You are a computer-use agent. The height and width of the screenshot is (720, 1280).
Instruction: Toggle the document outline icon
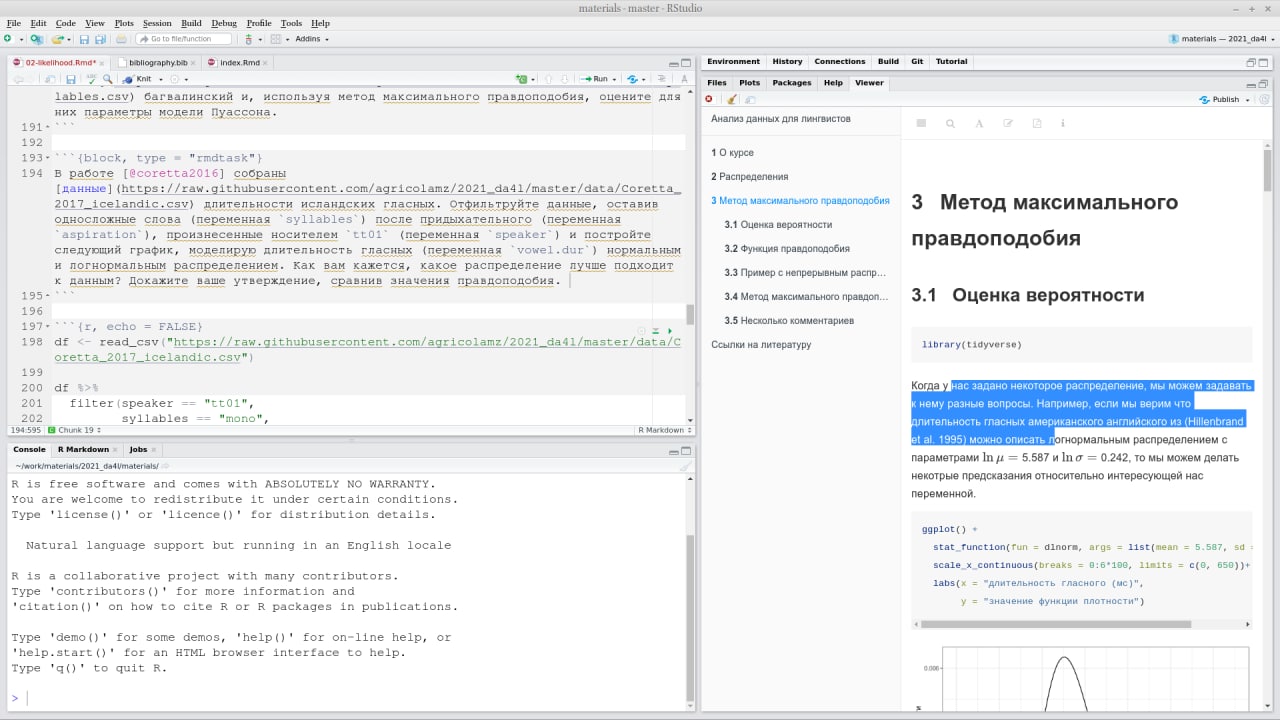tap(662, 79)
